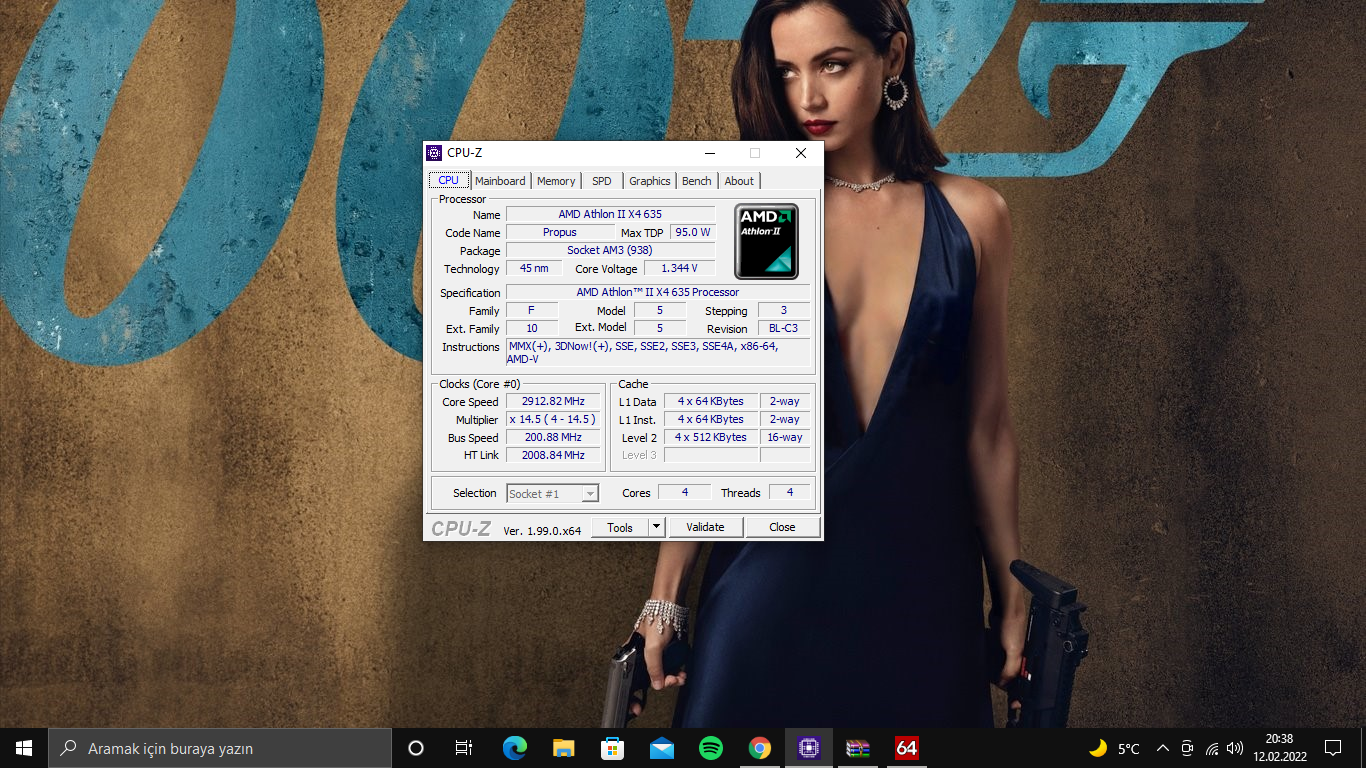Click the Bus Speed value 200.88 MHz

coord(553,437)
